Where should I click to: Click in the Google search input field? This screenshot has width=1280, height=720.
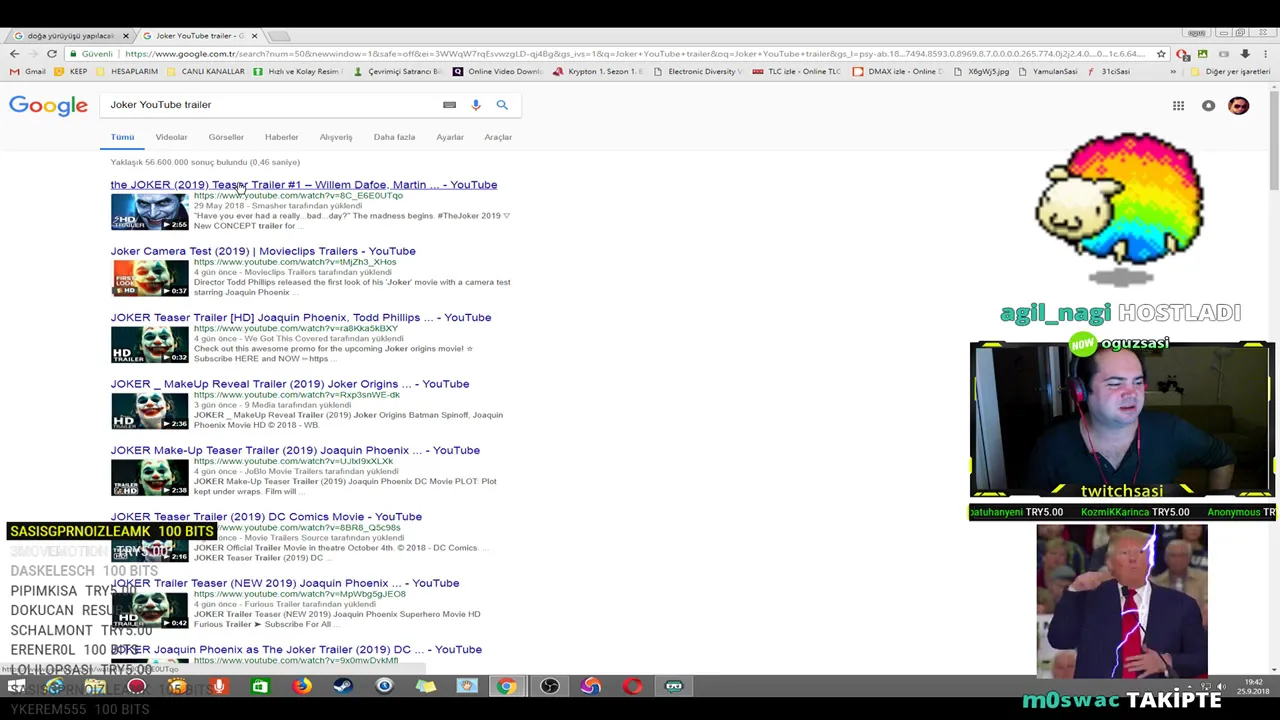(x=270, y=104)
